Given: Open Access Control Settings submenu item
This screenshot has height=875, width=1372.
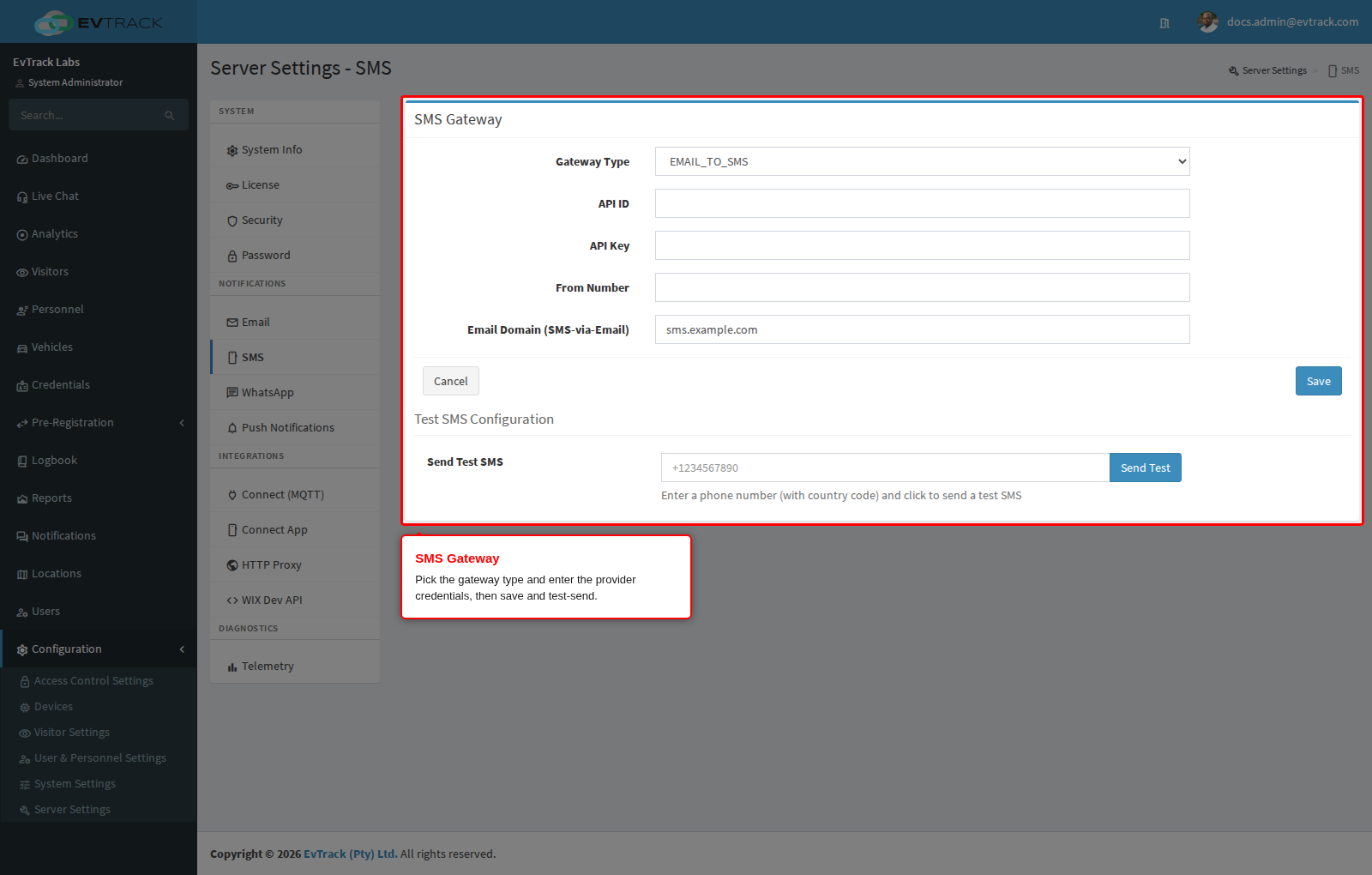Looking at the screenshot, I should pyautogui.click(x=99, y=681).
